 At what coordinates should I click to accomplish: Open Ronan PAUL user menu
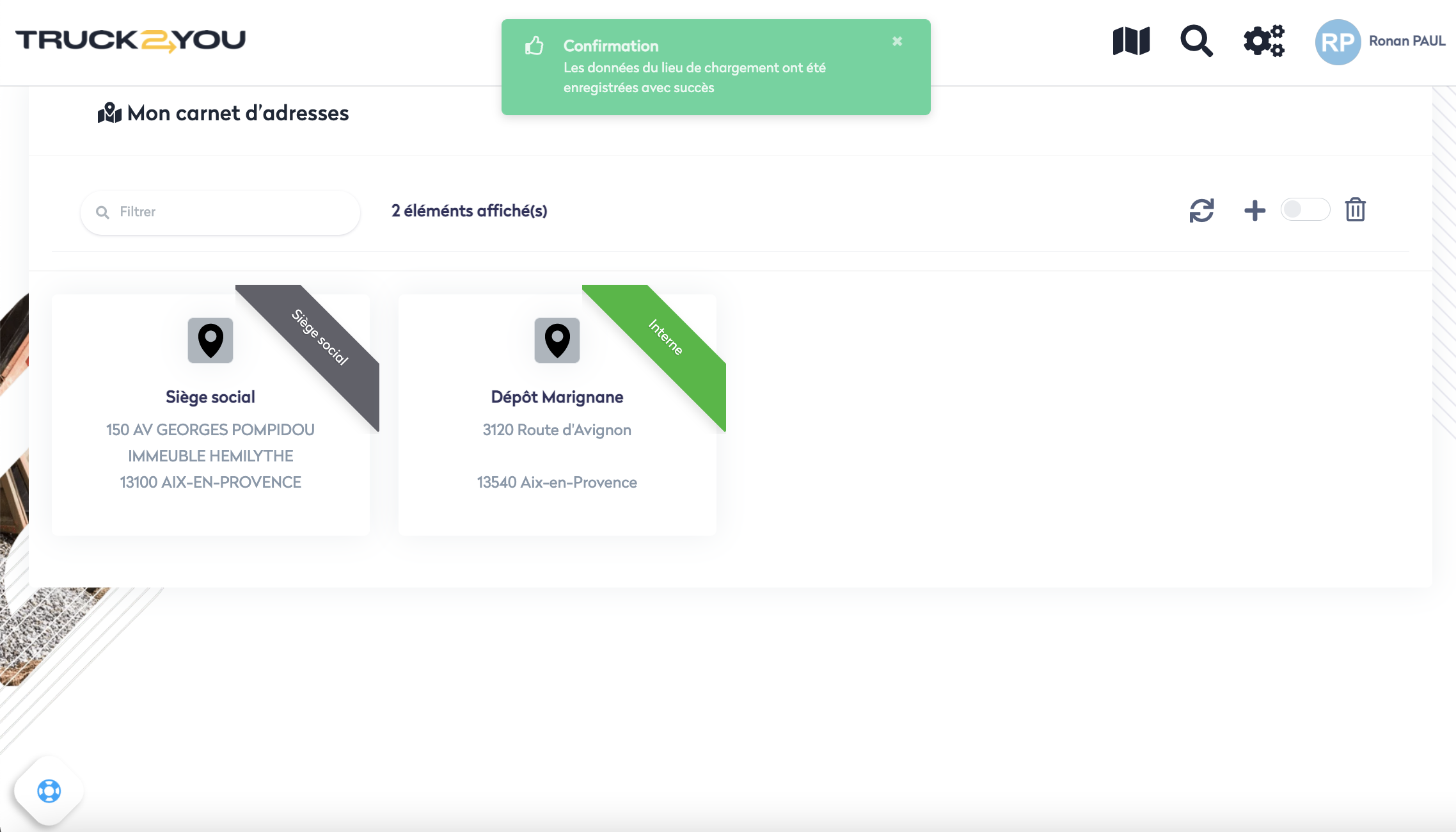[x=1407, y=41]
